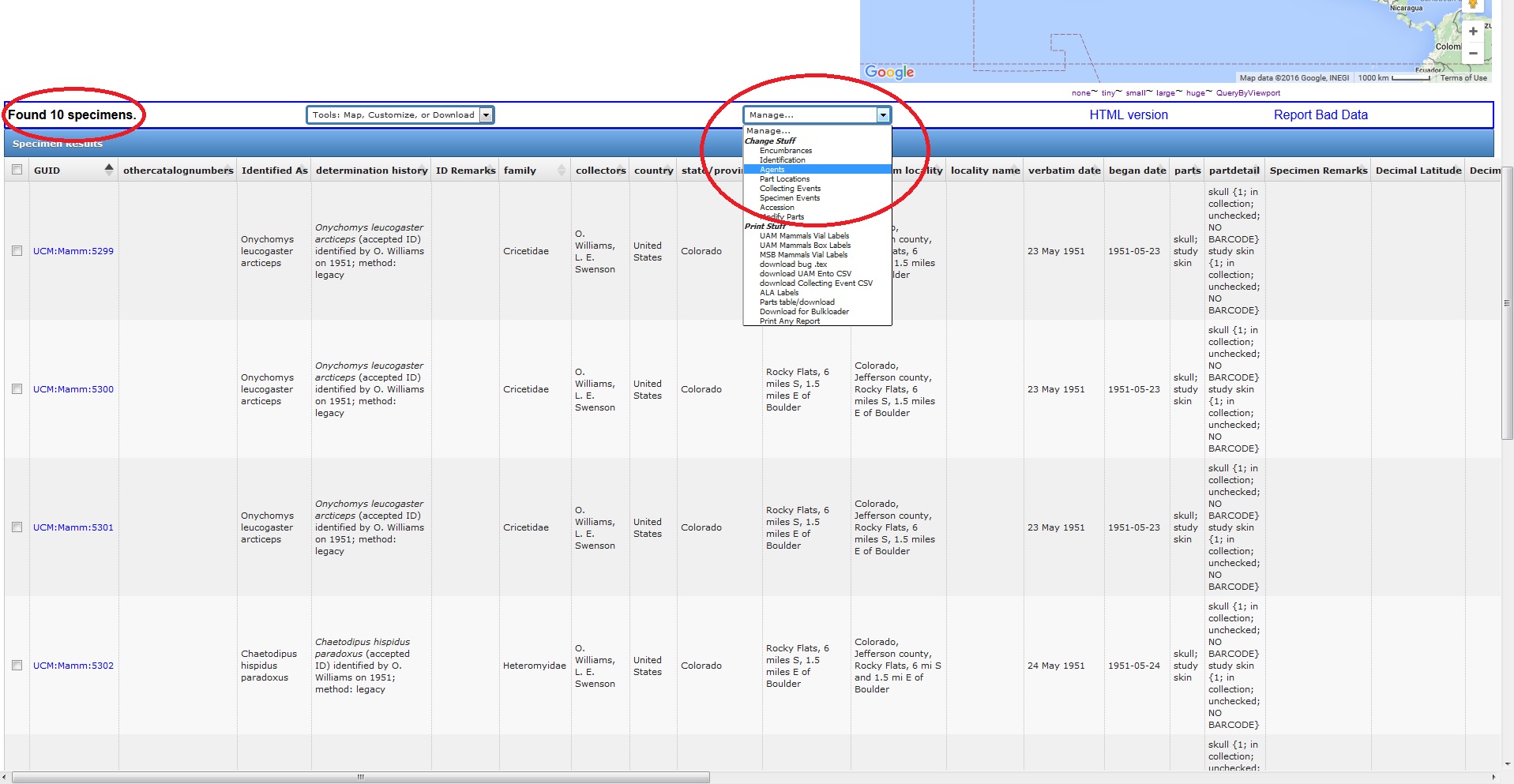Choose Encumbrances from the Manage menu
1514x784 pixels.
pyautogui.click(x=786, y=151)
